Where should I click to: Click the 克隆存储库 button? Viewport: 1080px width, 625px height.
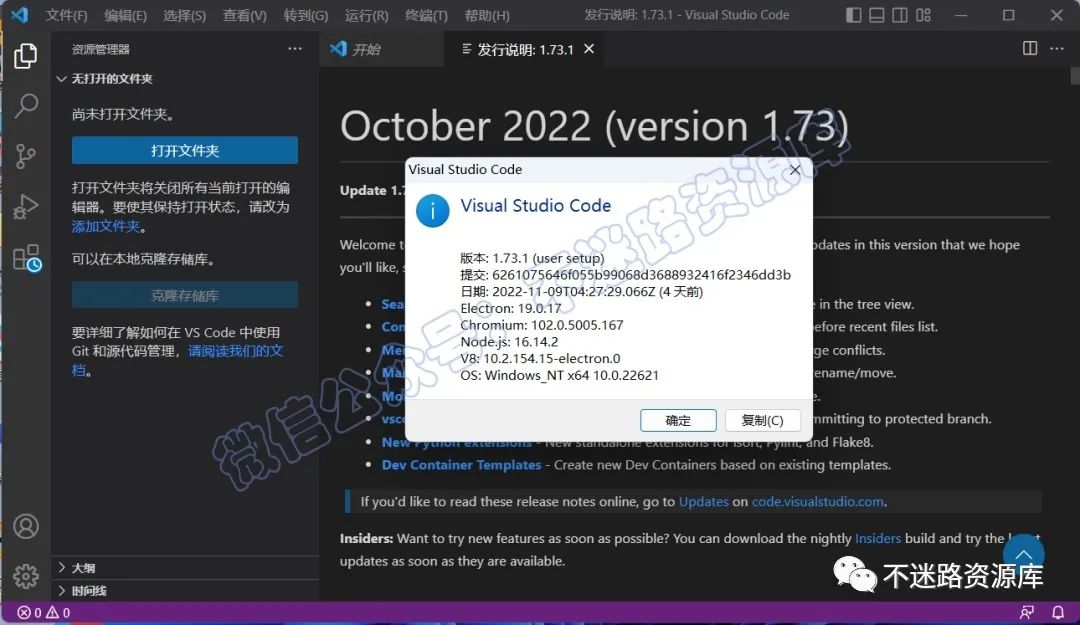tap(185, 295)
